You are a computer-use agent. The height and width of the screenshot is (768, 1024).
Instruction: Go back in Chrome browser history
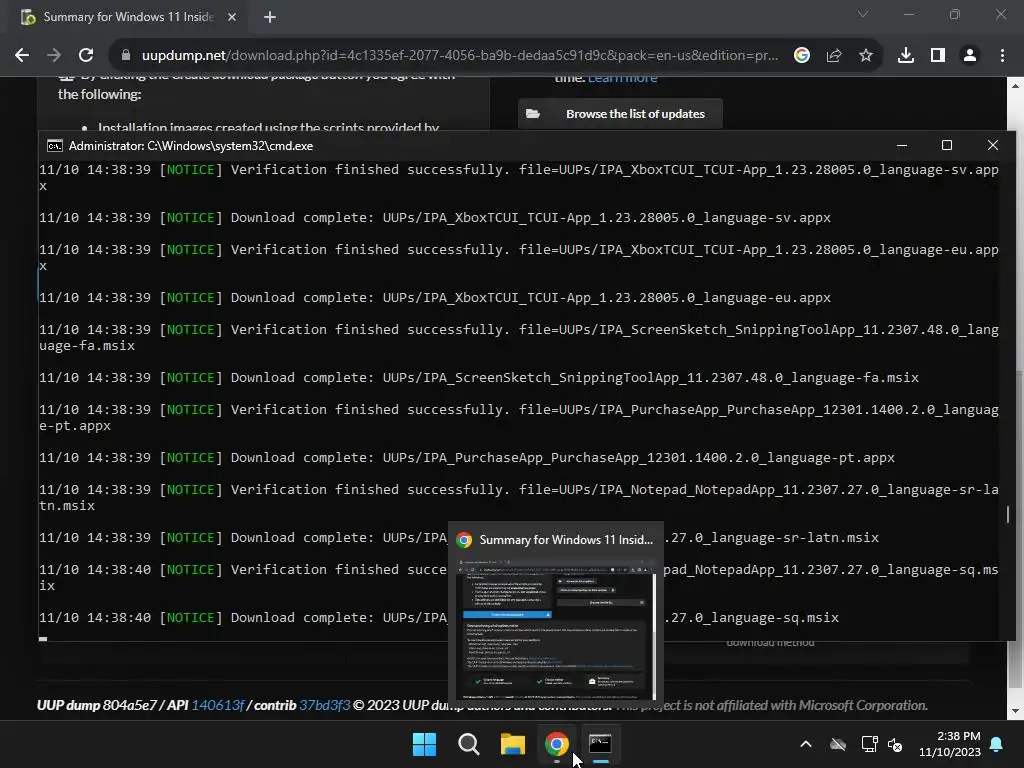pyautogui.click(x=22, y=56)
